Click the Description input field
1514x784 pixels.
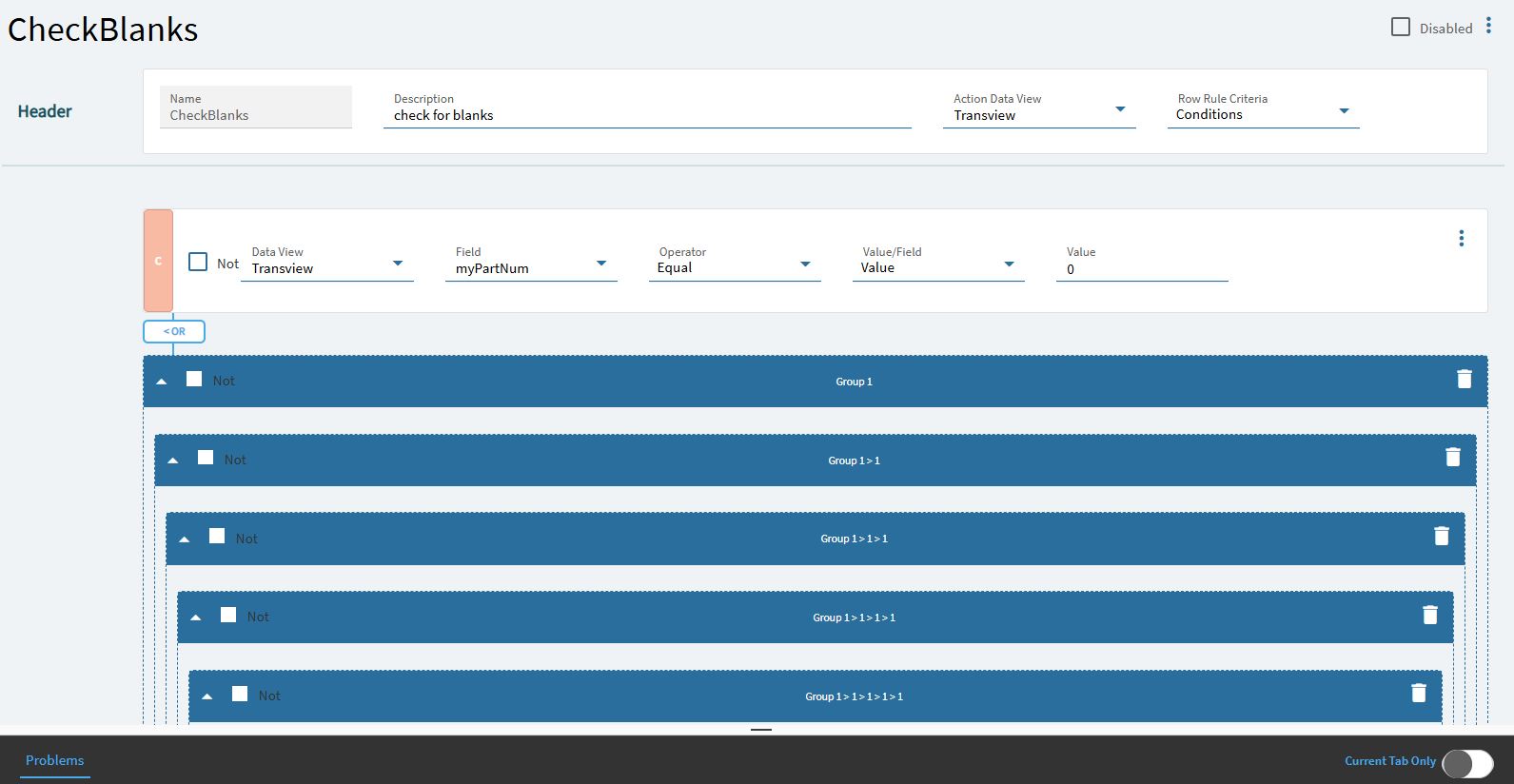(x=647, y=108)
